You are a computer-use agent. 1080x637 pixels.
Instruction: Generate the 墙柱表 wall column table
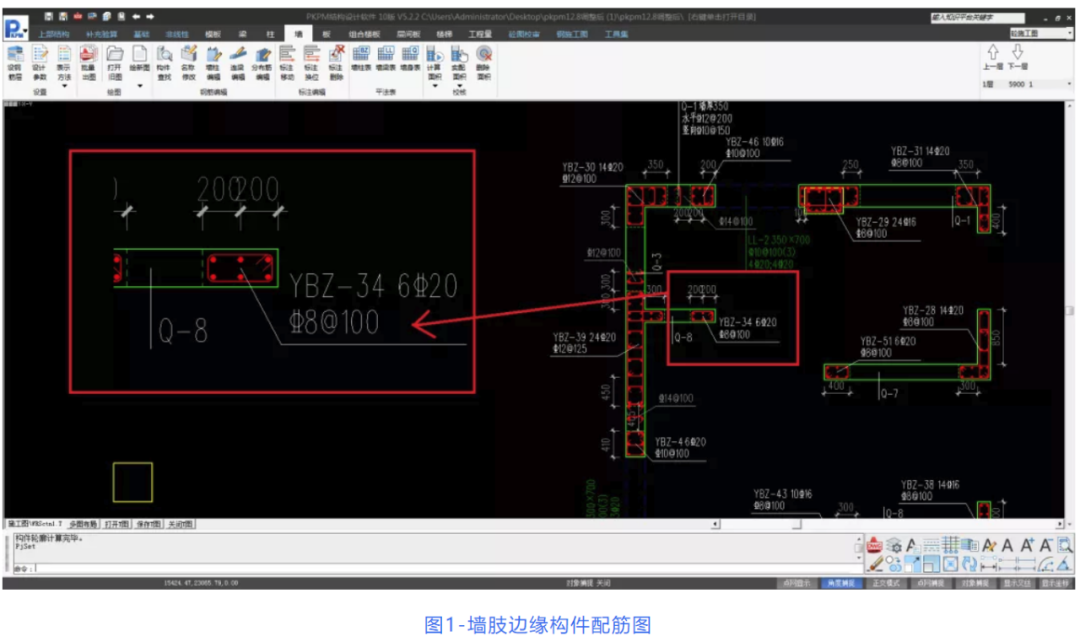click(x=361, y=59)
